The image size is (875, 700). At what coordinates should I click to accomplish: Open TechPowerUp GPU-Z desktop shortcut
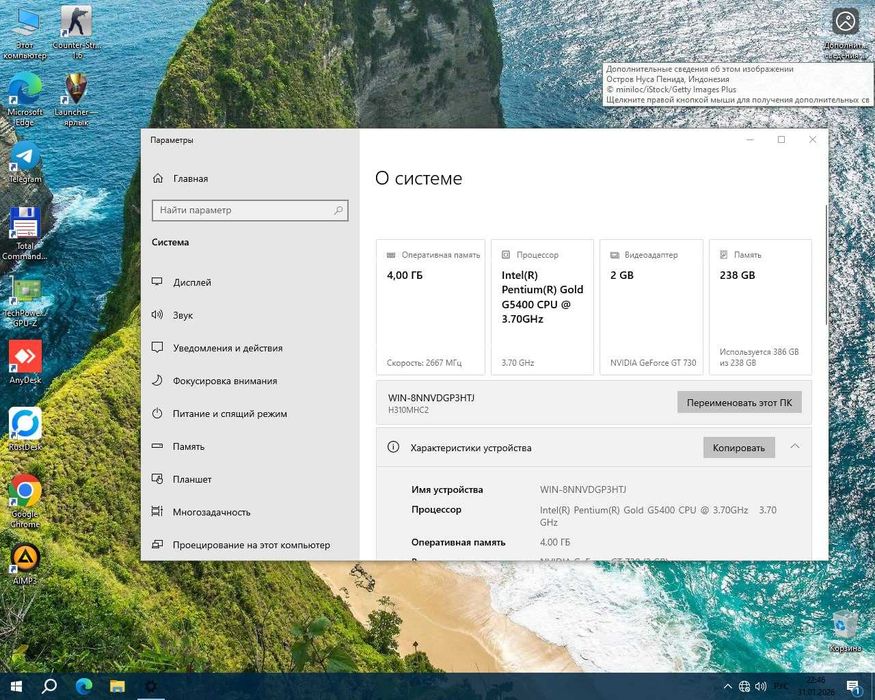[x=25, y=303]
